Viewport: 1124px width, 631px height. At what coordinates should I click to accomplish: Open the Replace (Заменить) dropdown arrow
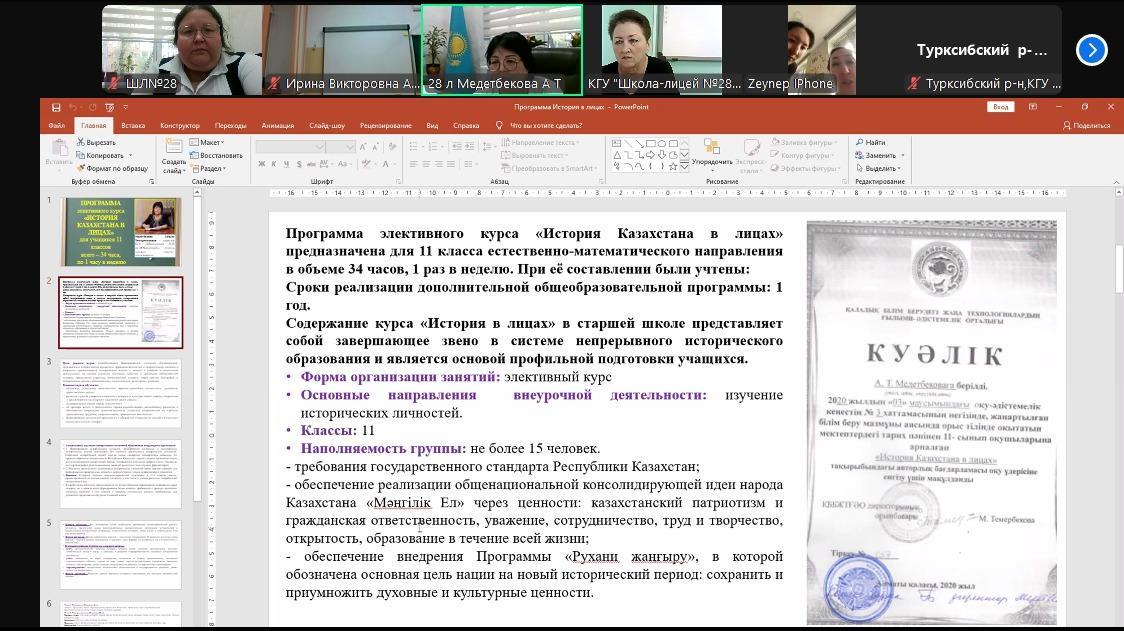(902, 156)
